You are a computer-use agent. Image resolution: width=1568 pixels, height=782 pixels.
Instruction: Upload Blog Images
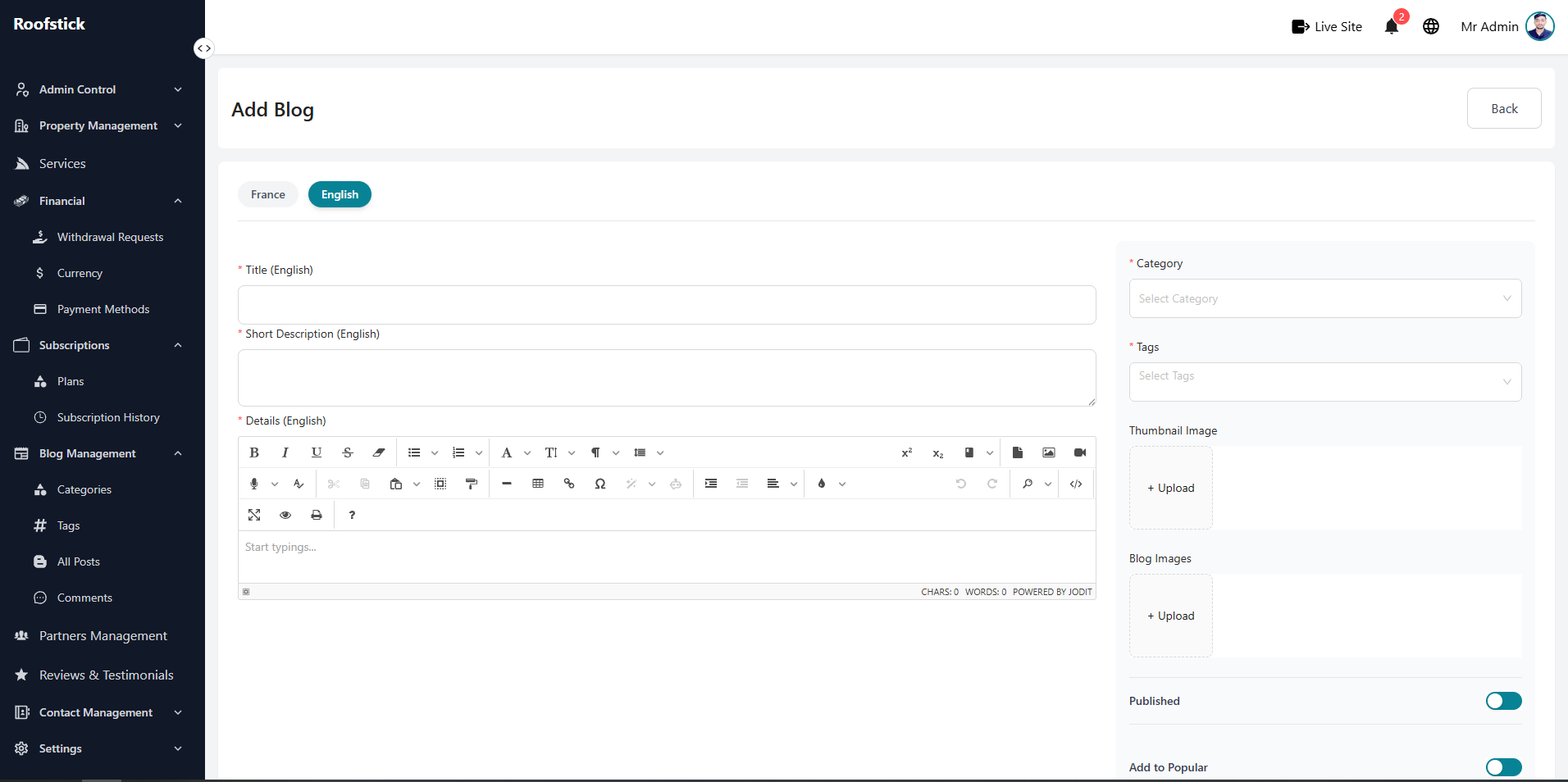point(1171,616)
